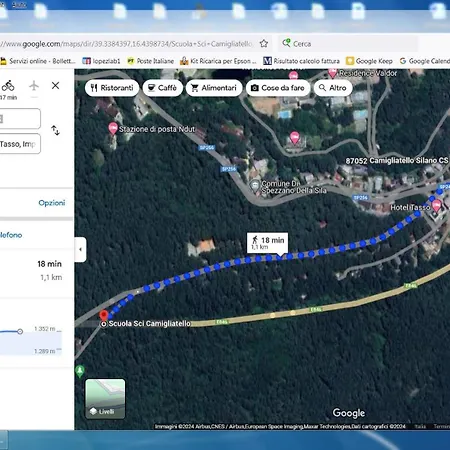Filter map by Ristoranti
The height and width of the screenshot is (450, 450).
(x=112, y=88)
